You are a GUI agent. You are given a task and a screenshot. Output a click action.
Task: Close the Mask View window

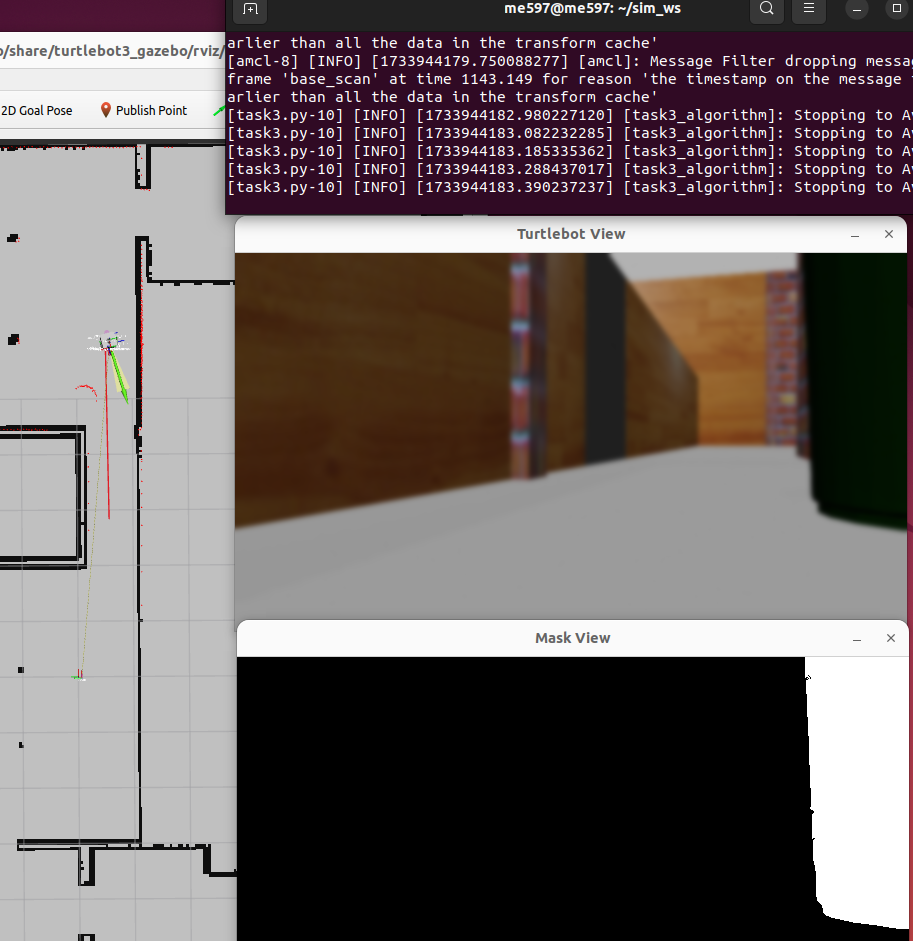click(x=891, y=638)
